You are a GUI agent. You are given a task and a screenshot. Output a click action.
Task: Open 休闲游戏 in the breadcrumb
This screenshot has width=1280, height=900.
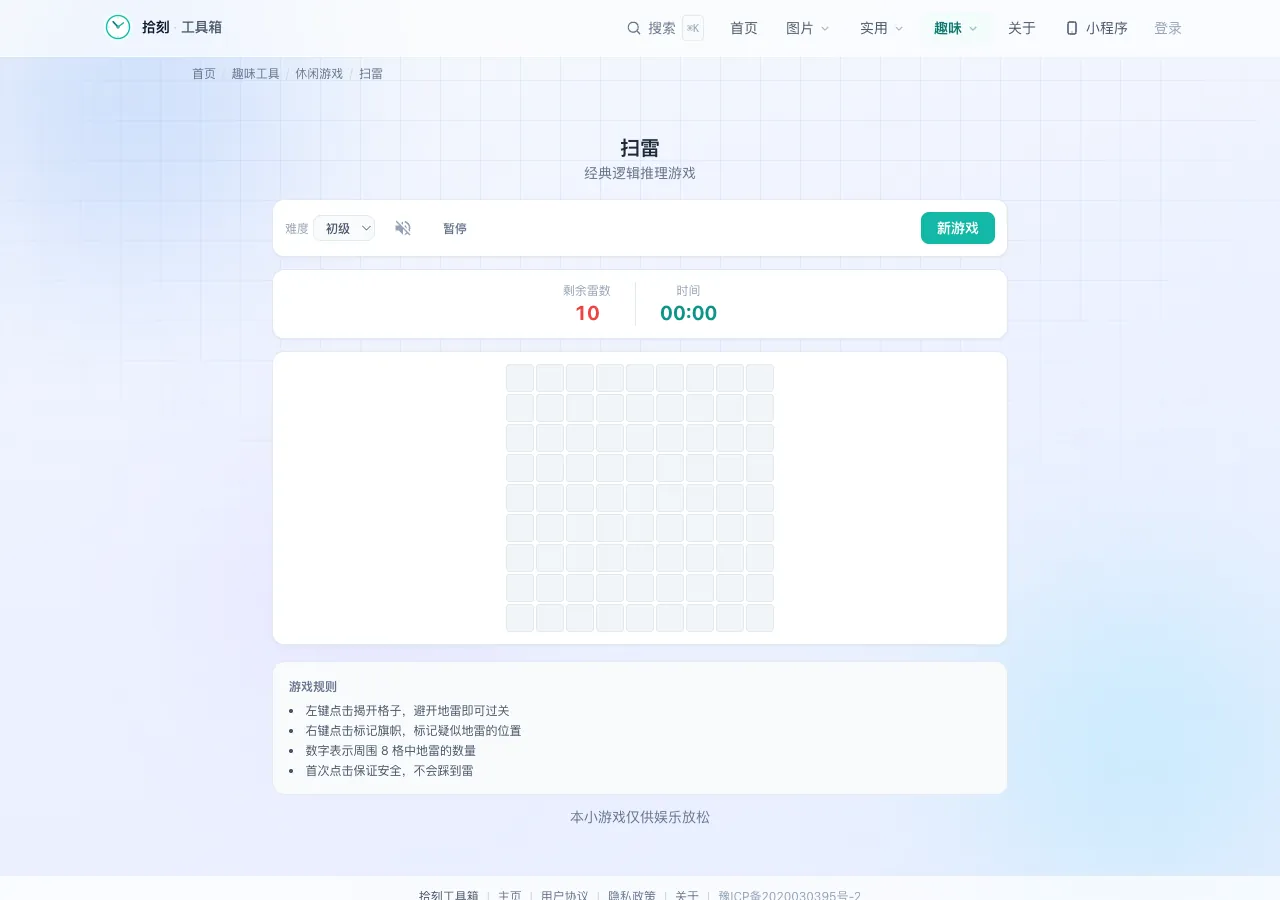pos(319,74)
